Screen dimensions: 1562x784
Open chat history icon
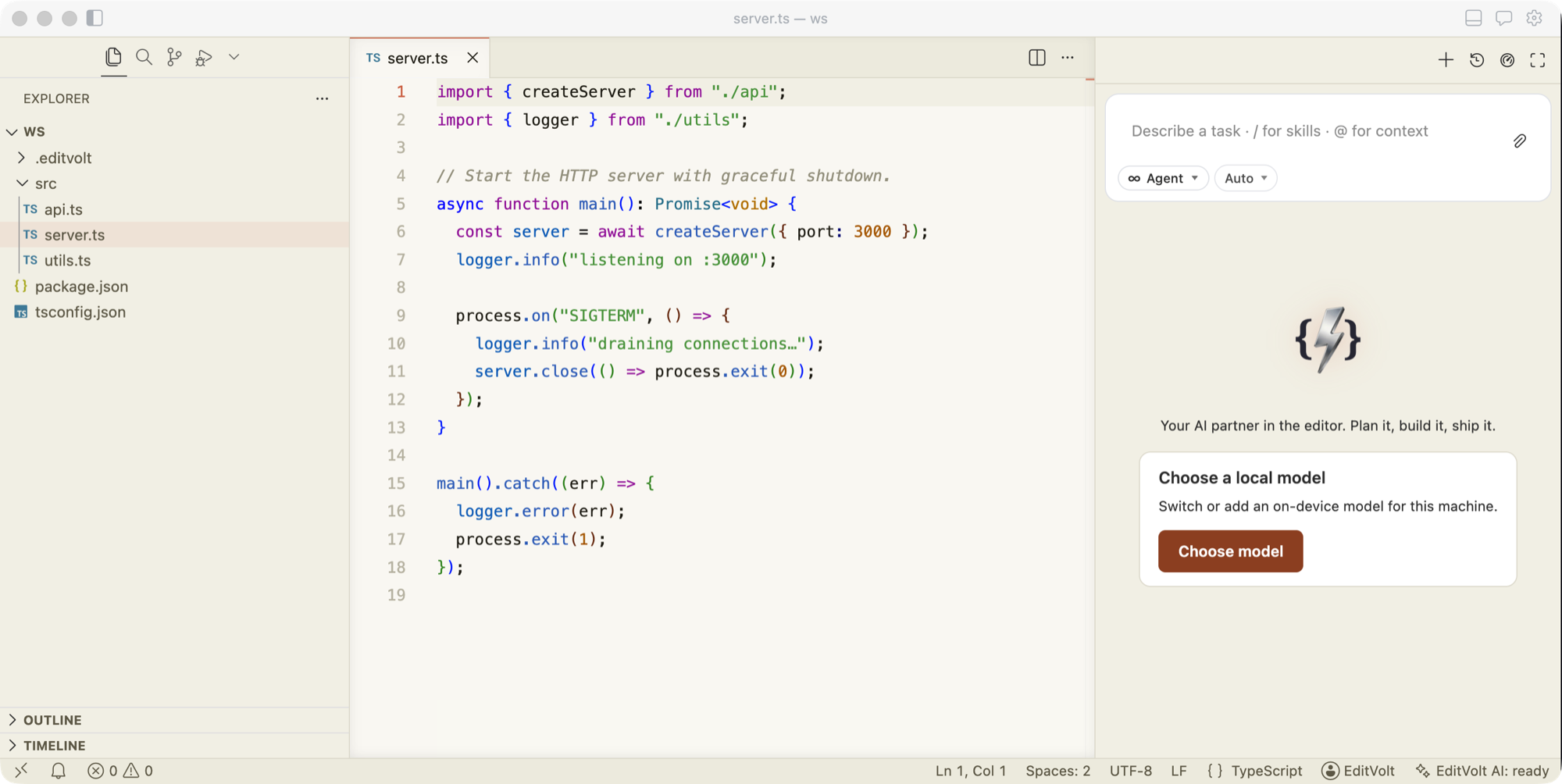pos(1476,60)
